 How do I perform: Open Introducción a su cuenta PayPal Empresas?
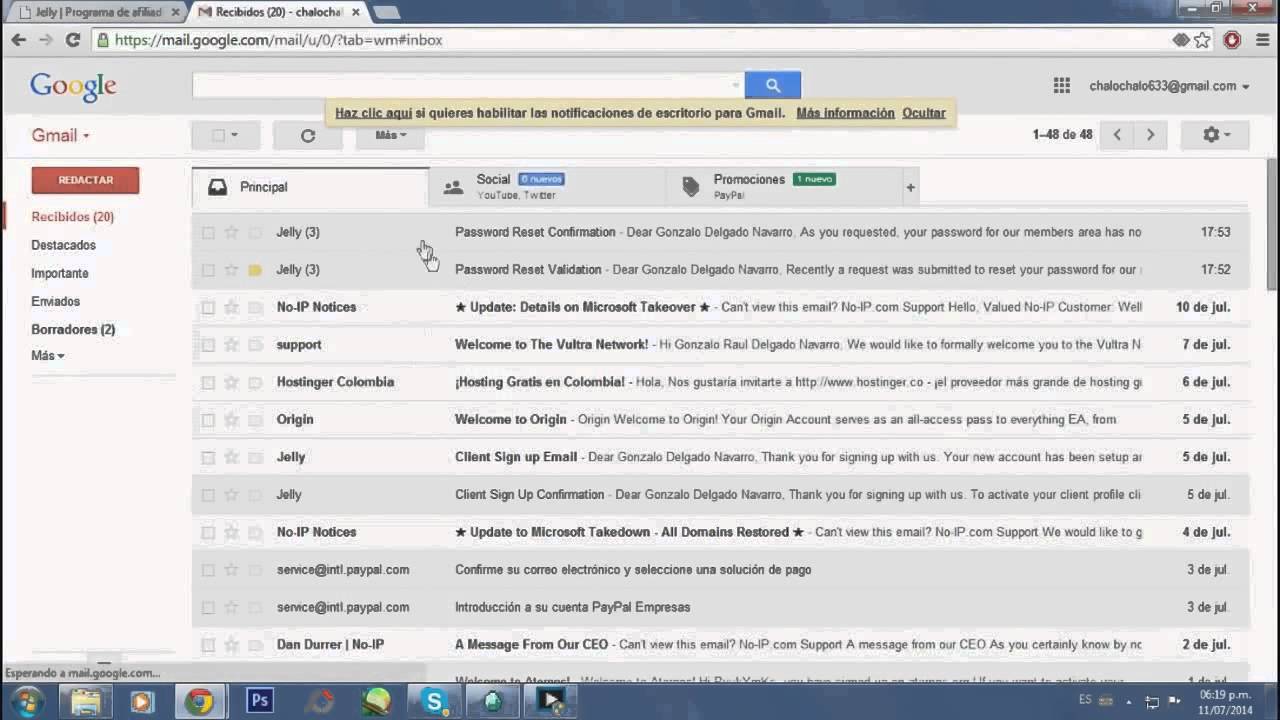click(x=720, y=607)
